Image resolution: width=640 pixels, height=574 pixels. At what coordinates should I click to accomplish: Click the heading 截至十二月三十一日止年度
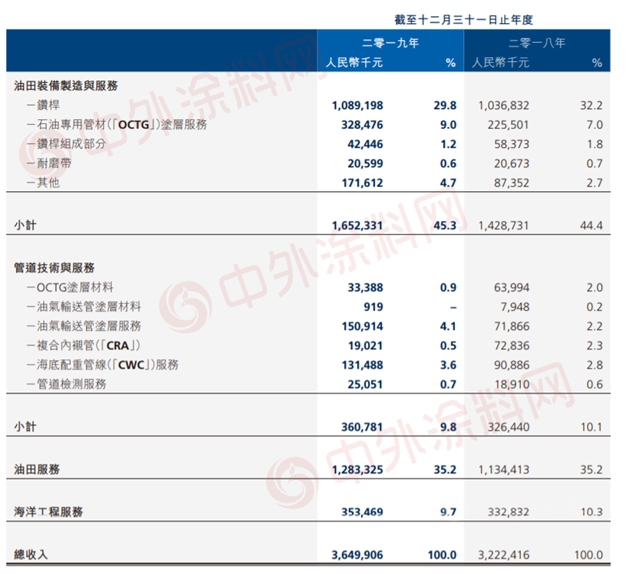(x=464, y=20)
